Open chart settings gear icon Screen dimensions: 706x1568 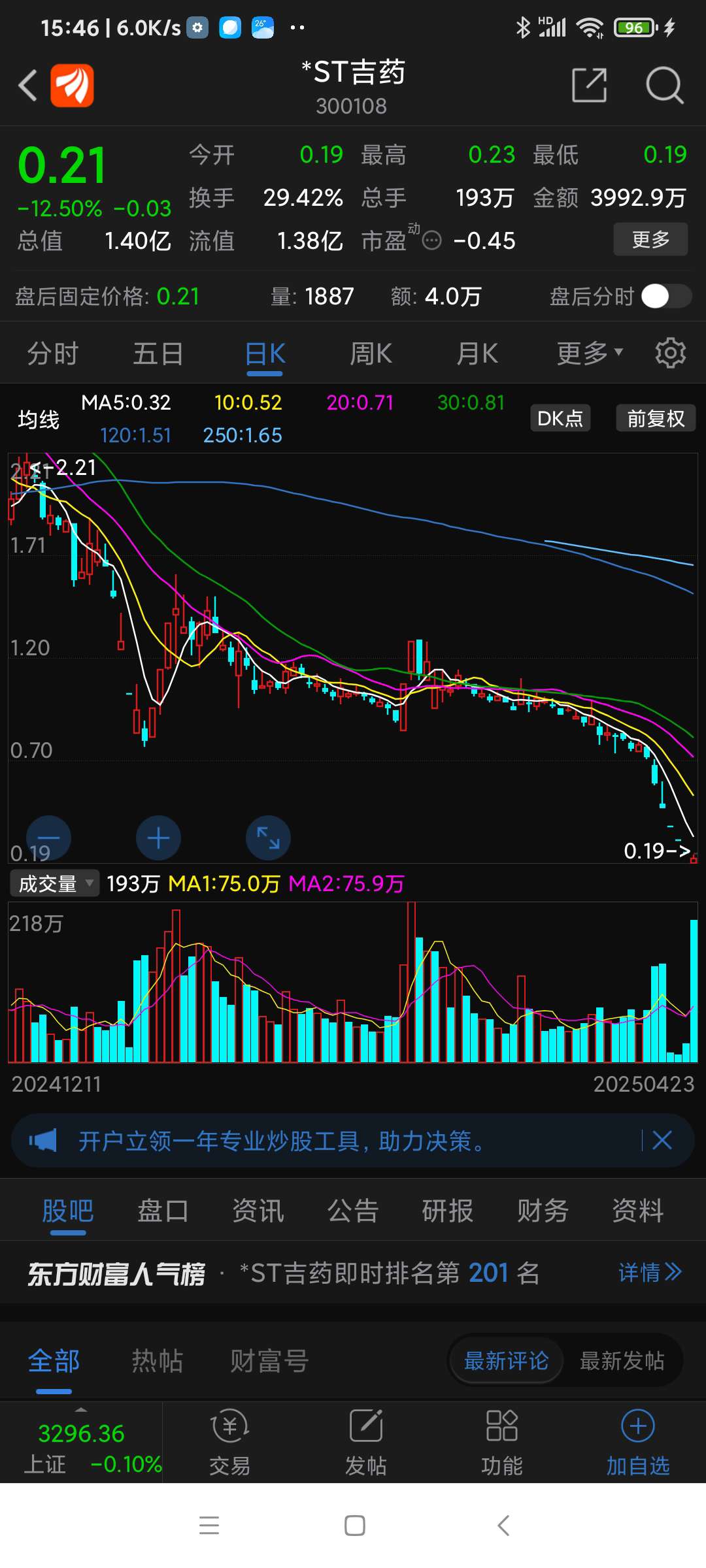click(671, 353)
